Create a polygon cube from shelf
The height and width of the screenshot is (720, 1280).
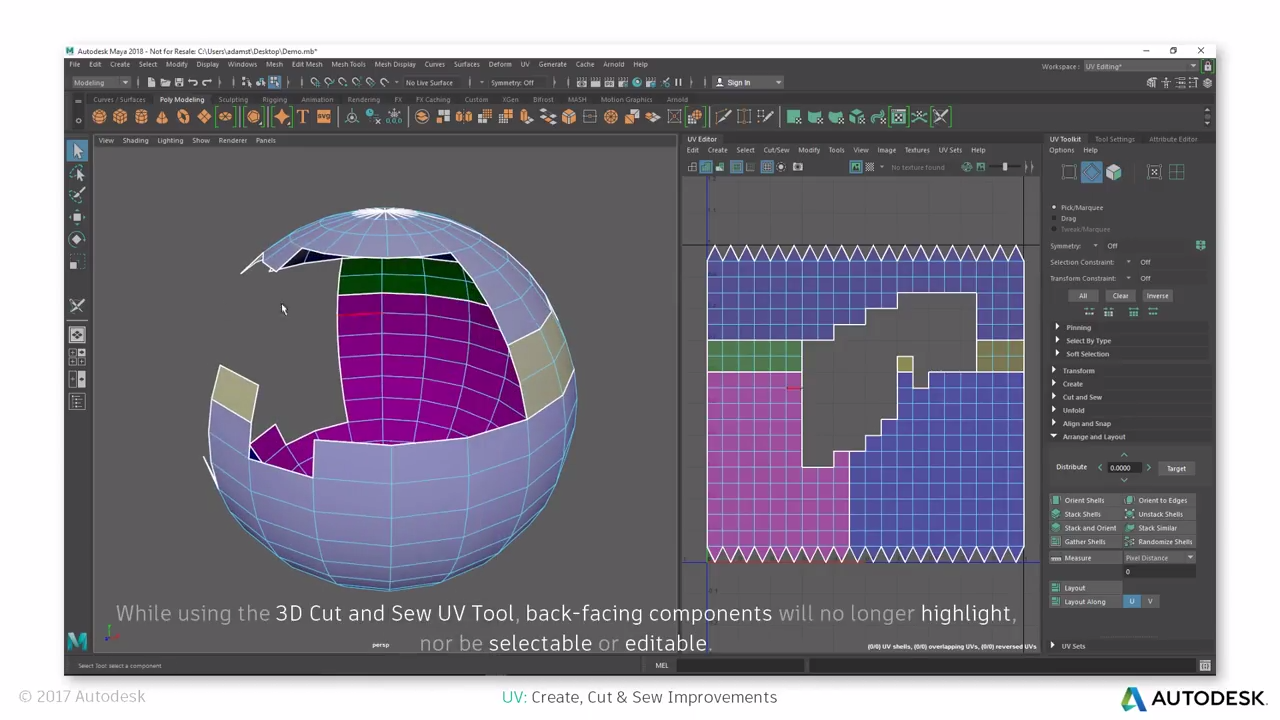[120, 117]
